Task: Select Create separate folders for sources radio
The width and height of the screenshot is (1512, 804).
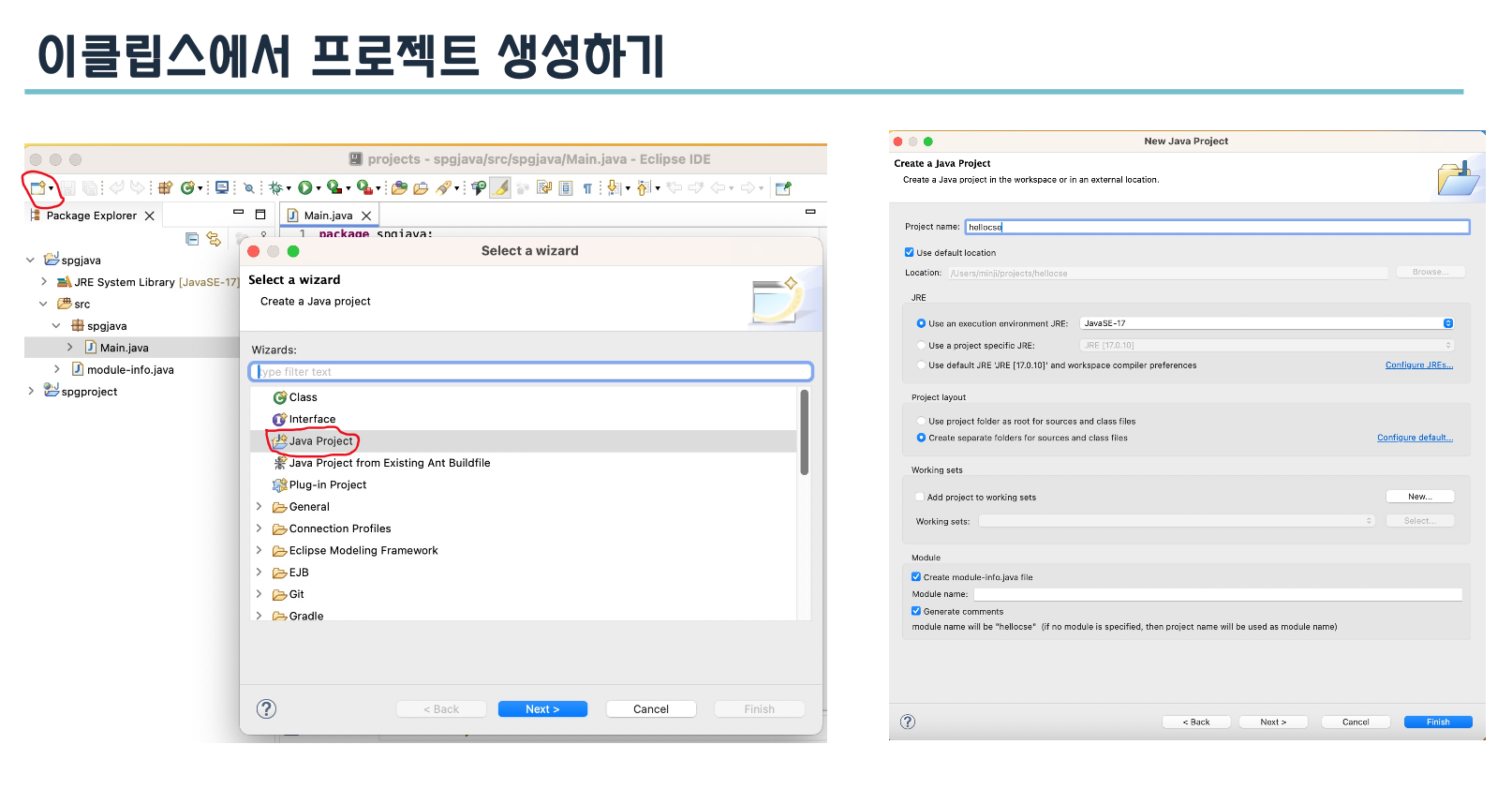Action: click(921, 438)
